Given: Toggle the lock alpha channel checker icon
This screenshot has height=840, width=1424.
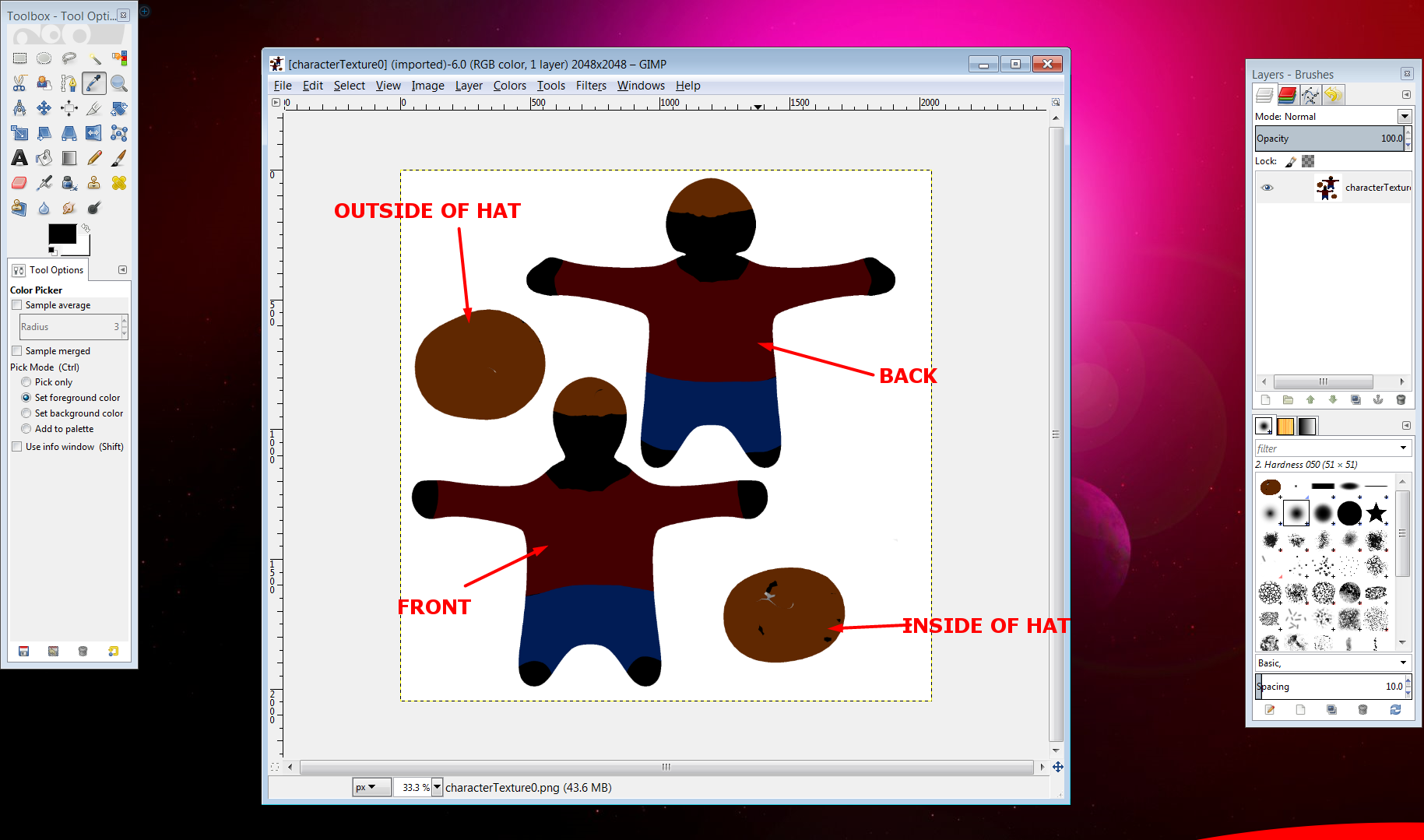Looking at the screenshot, I should [1308, 161].
